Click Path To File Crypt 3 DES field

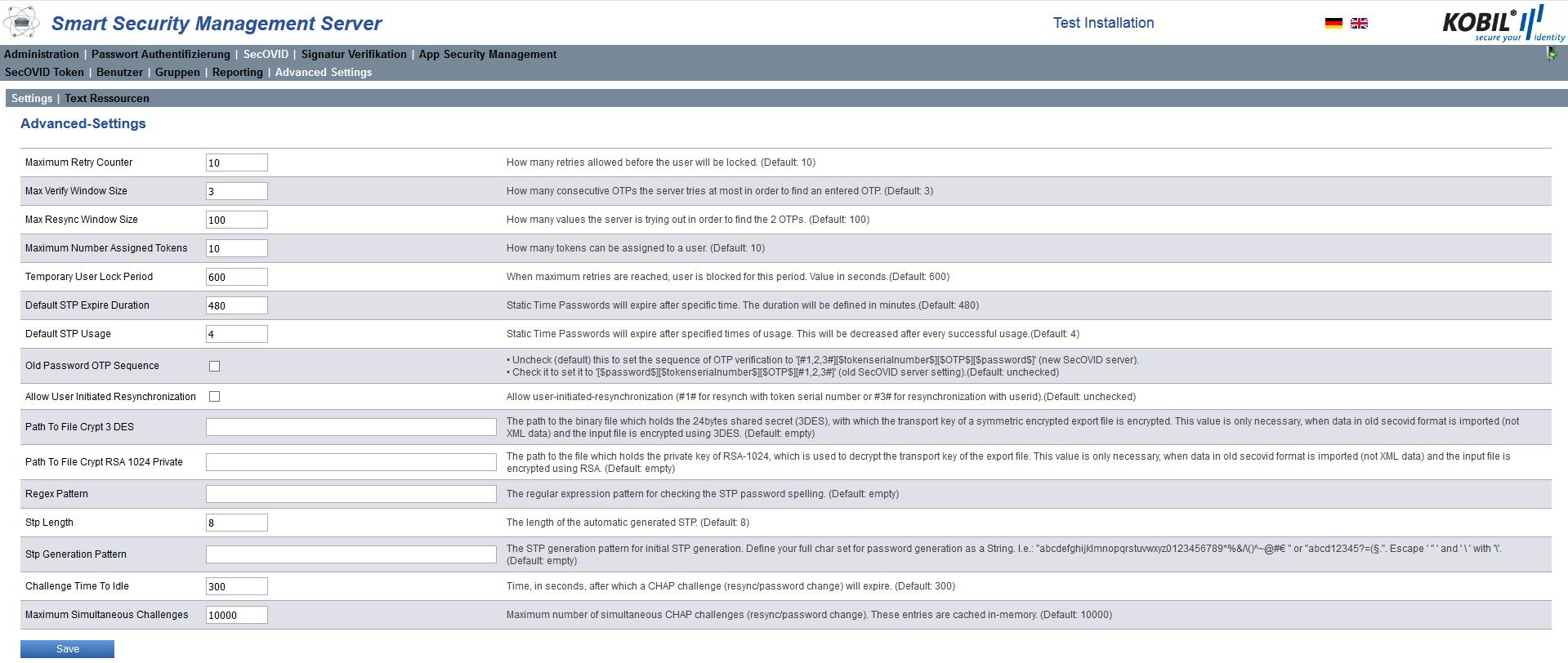(x=351, y=427)
